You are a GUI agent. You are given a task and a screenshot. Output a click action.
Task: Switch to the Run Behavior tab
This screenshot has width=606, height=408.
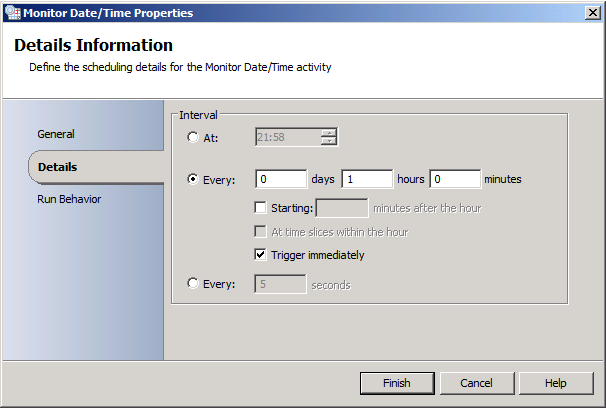pos(69,199)
